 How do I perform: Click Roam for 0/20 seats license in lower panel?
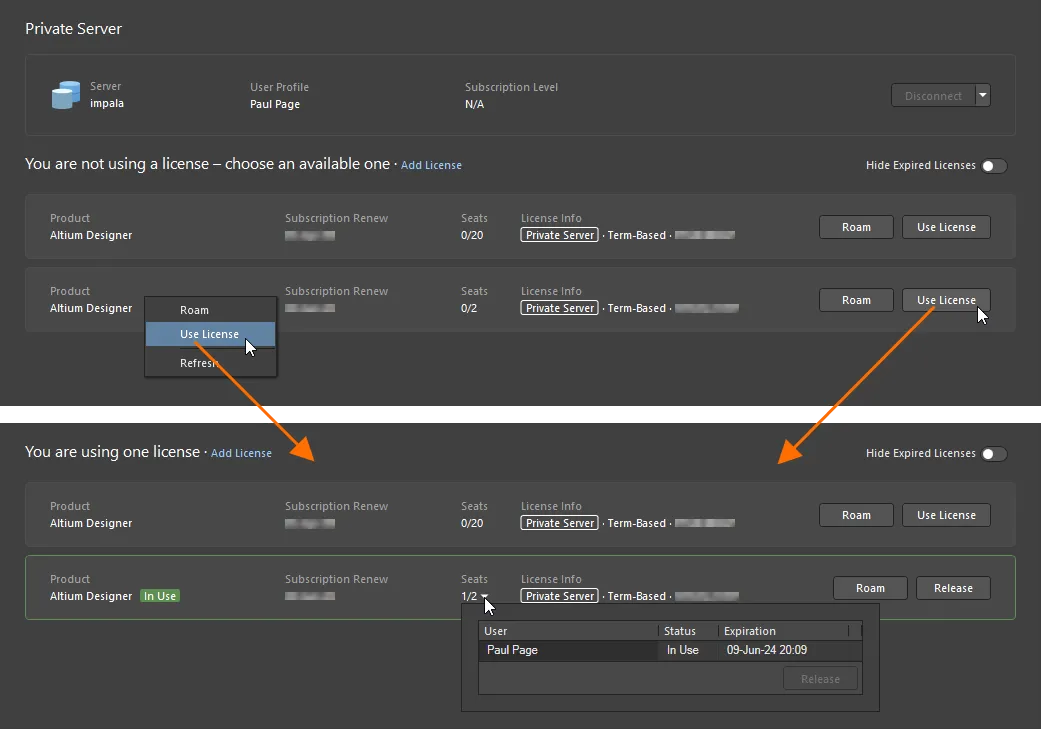pos(856,515)
